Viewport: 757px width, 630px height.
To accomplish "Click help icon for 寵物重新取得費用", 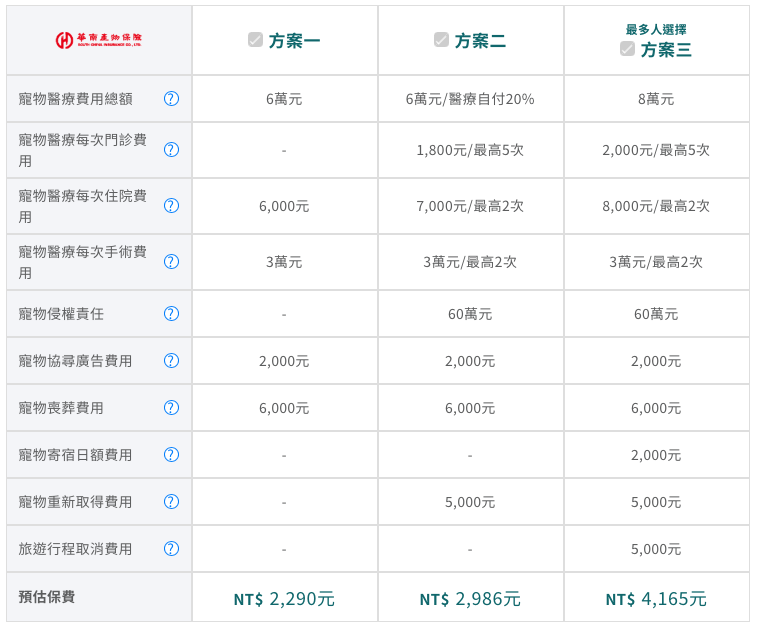I will 171,502.
